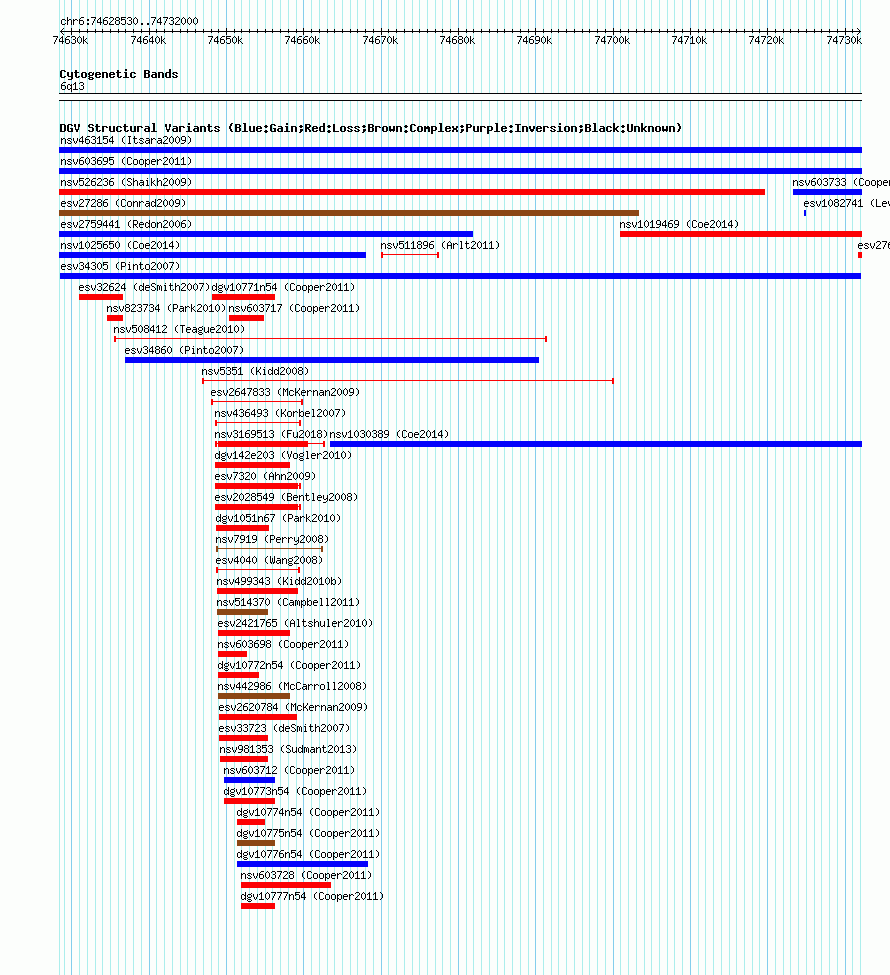Image resolution: width=890 pixels, height=975 pixels.
Task: Click dgv10777n54 (Cooper2011) label
Action: [312, 897]
